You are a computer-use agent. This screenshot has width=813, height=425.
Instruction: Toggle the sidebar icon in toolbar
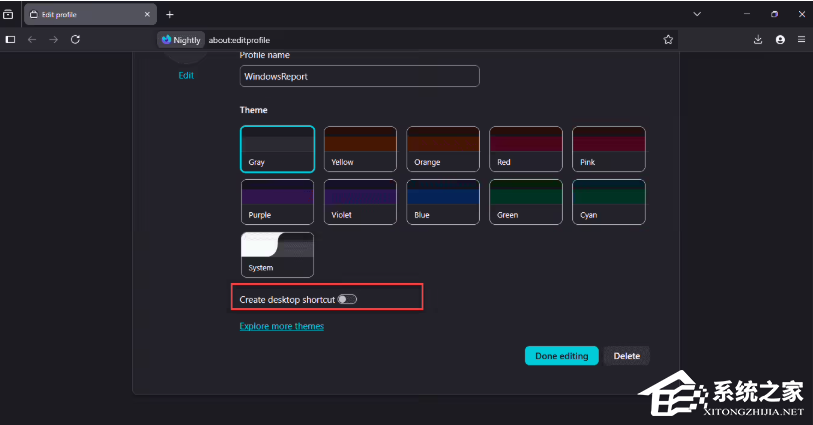tap(10, 40)
